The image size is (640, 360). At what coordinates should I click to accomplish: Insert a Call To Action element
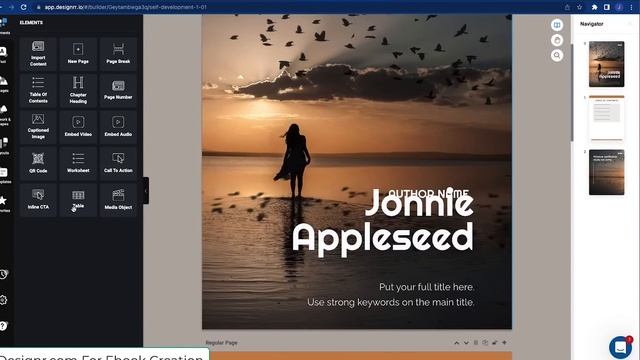click(118, 163)
